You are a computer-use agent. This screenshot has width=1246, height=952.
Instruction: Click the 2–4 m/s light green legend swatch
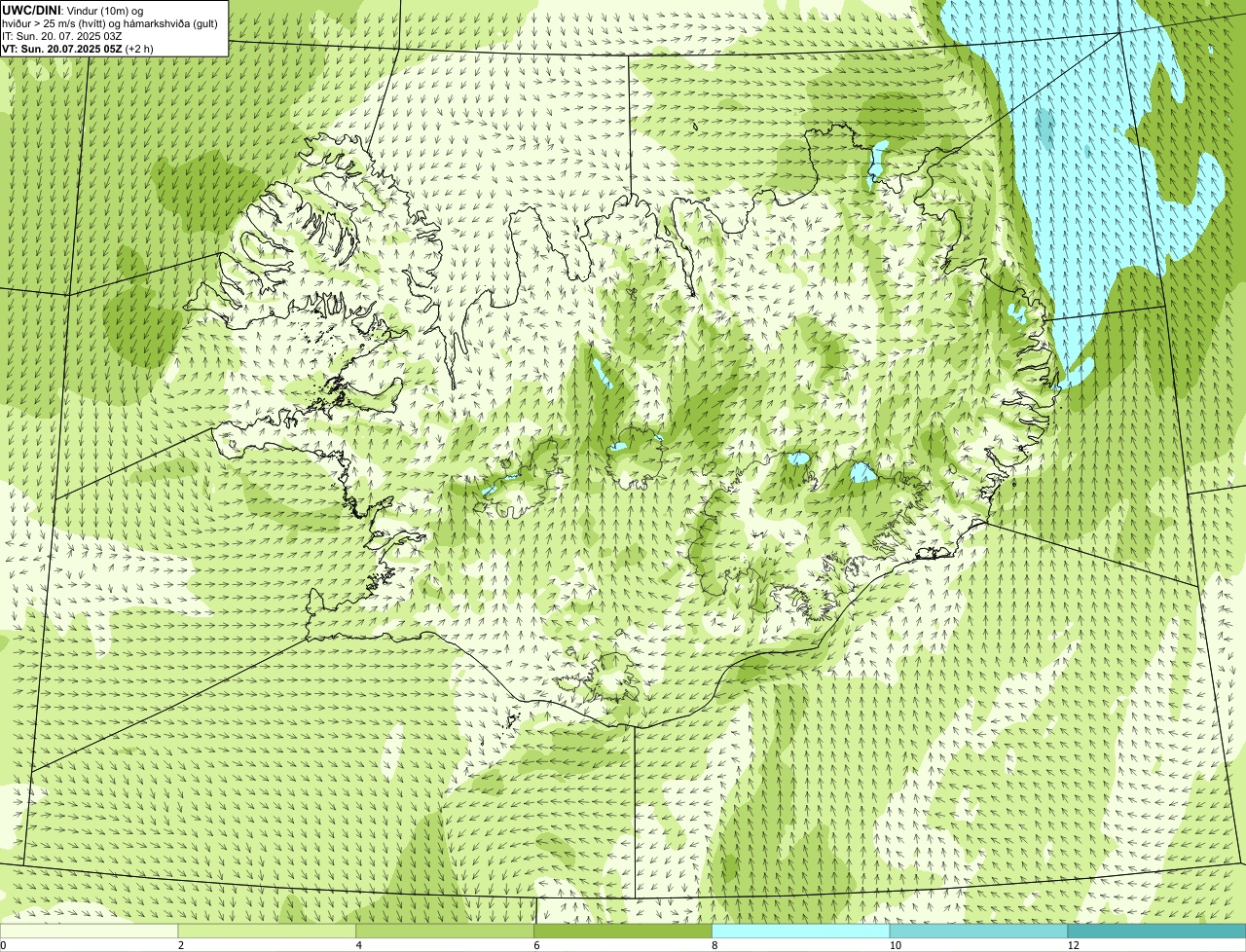click(268, 931)
